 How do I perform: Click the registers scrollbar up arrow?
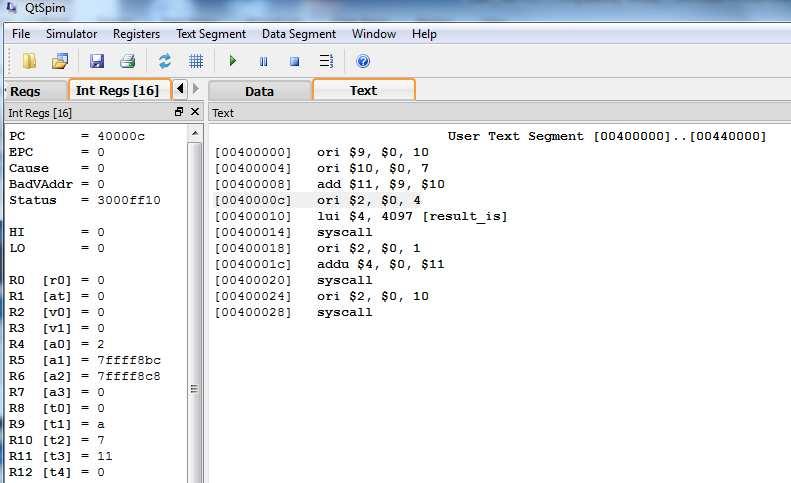pos(195,134)
